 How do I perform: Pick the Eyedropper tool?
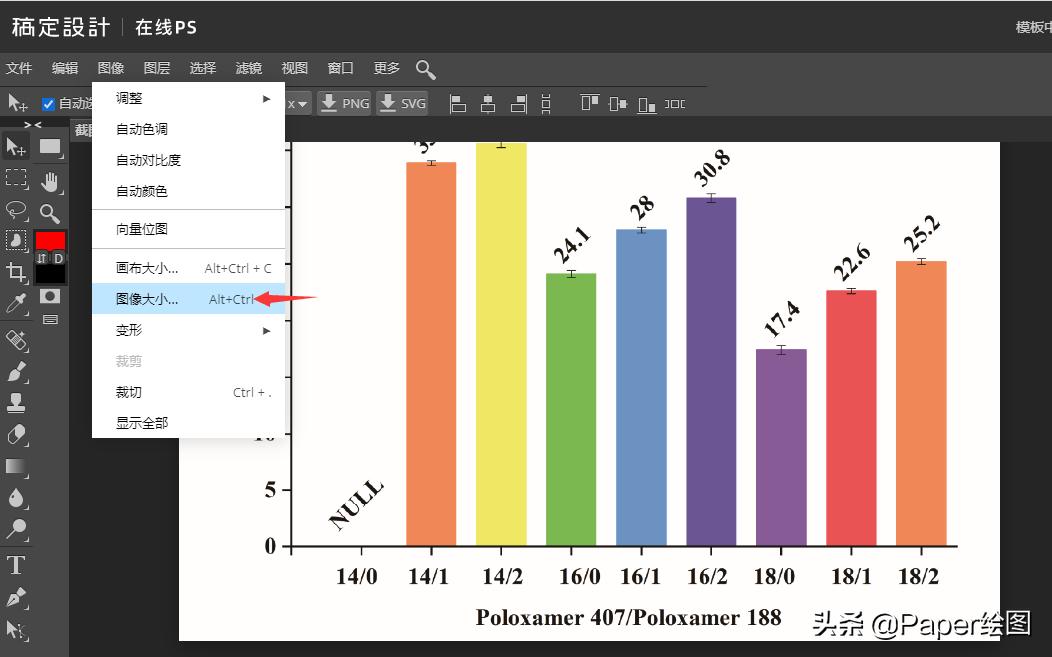click(16, 303)
